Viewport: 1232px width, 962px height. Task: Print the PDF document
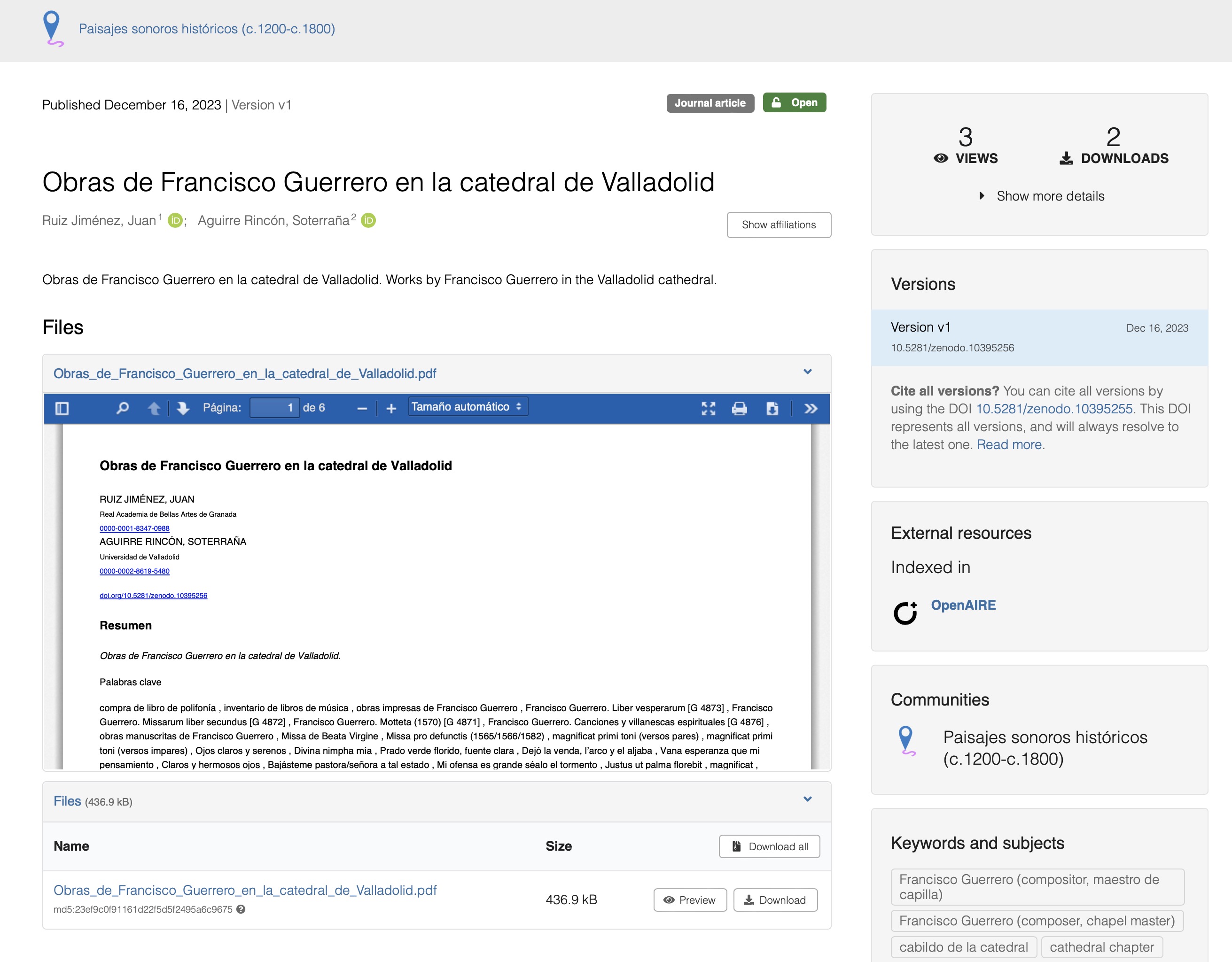tap(739, 408)
